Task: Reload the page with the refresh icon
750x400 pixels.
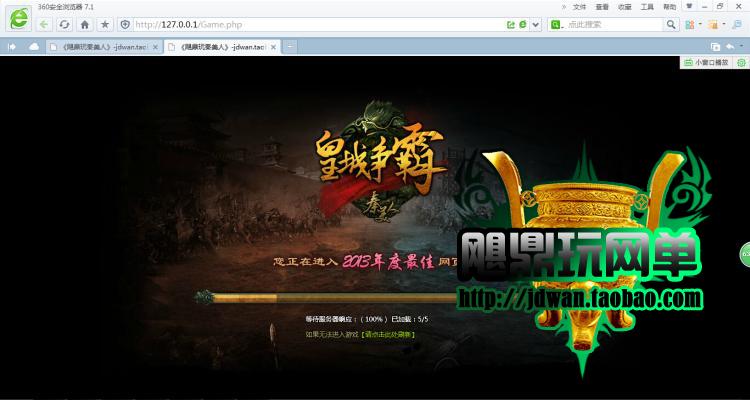Action: click(65, 24)
